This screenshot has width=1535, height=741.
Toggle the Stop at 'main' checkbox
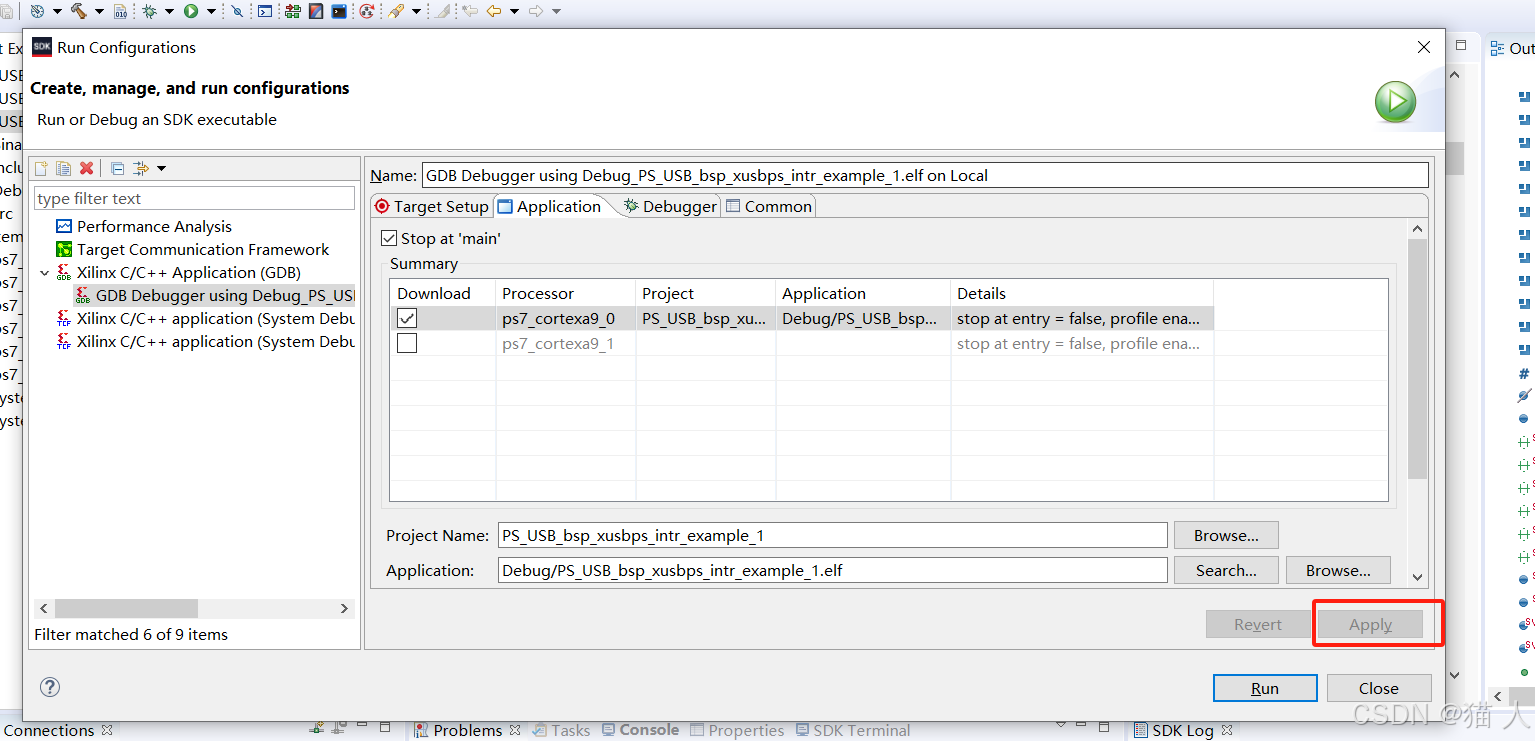pos(389,239)
